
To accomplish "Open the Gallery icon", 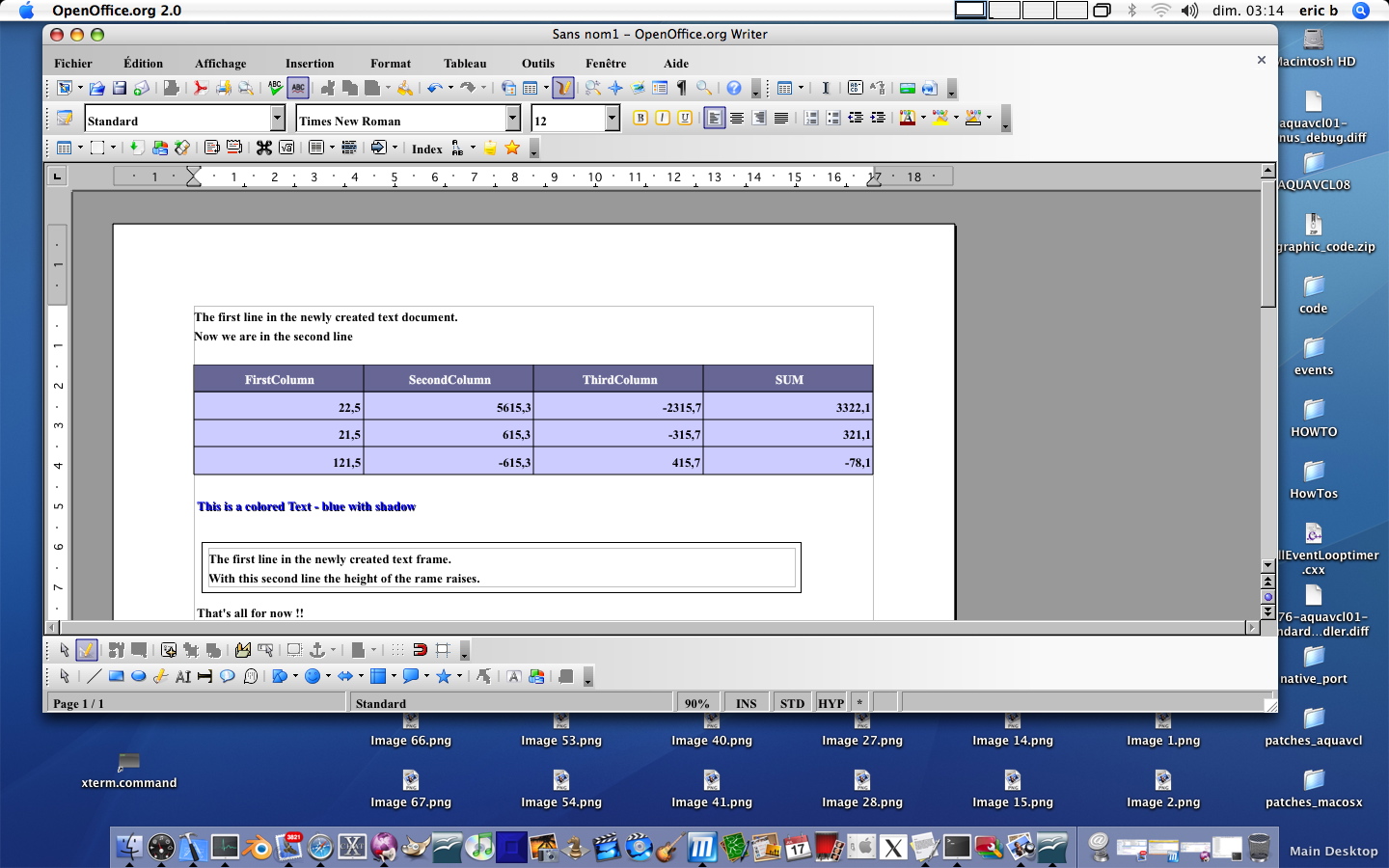I will 638,89.
